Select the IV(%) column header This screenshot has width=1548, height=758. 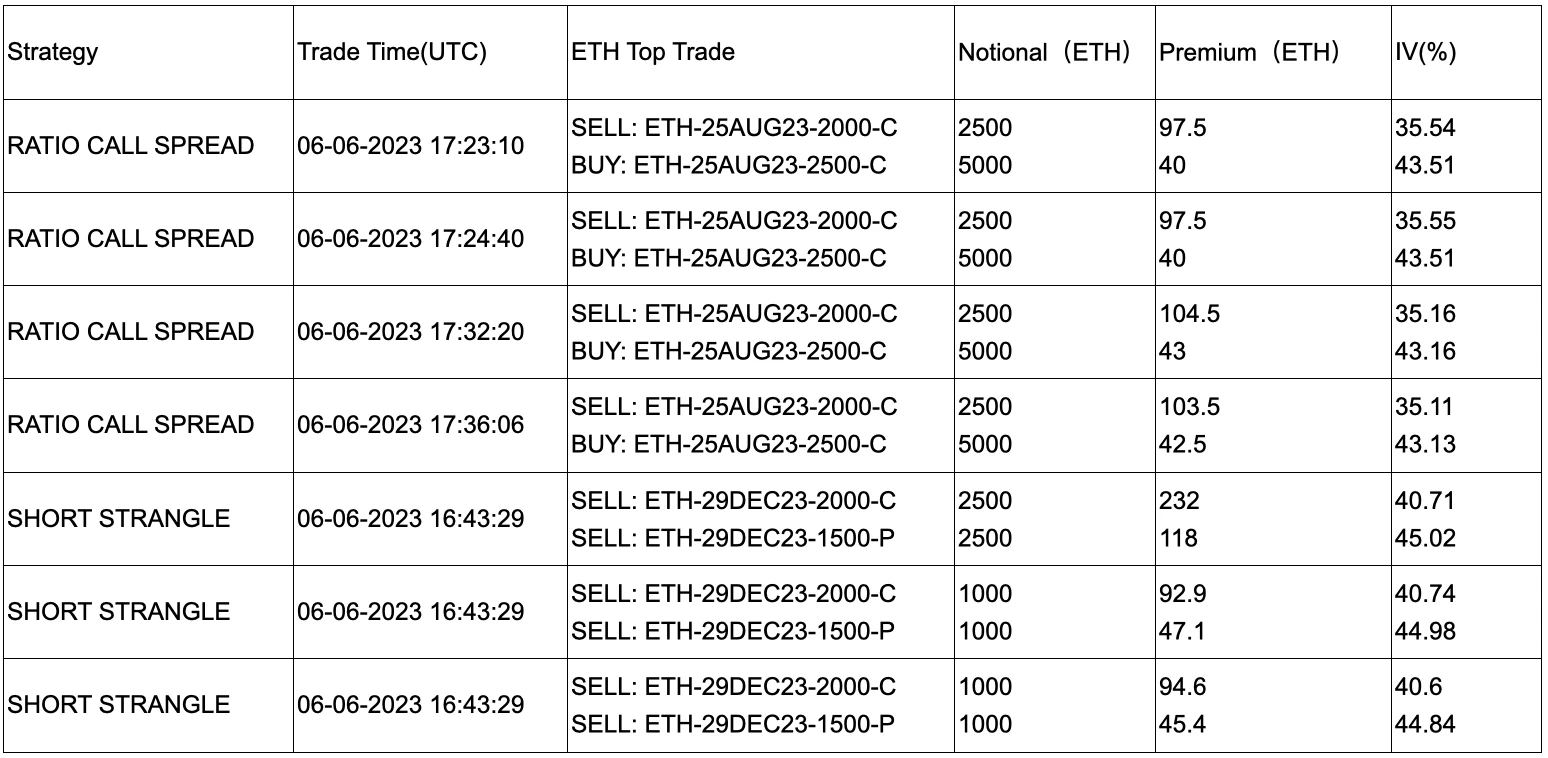(1425, 53)
